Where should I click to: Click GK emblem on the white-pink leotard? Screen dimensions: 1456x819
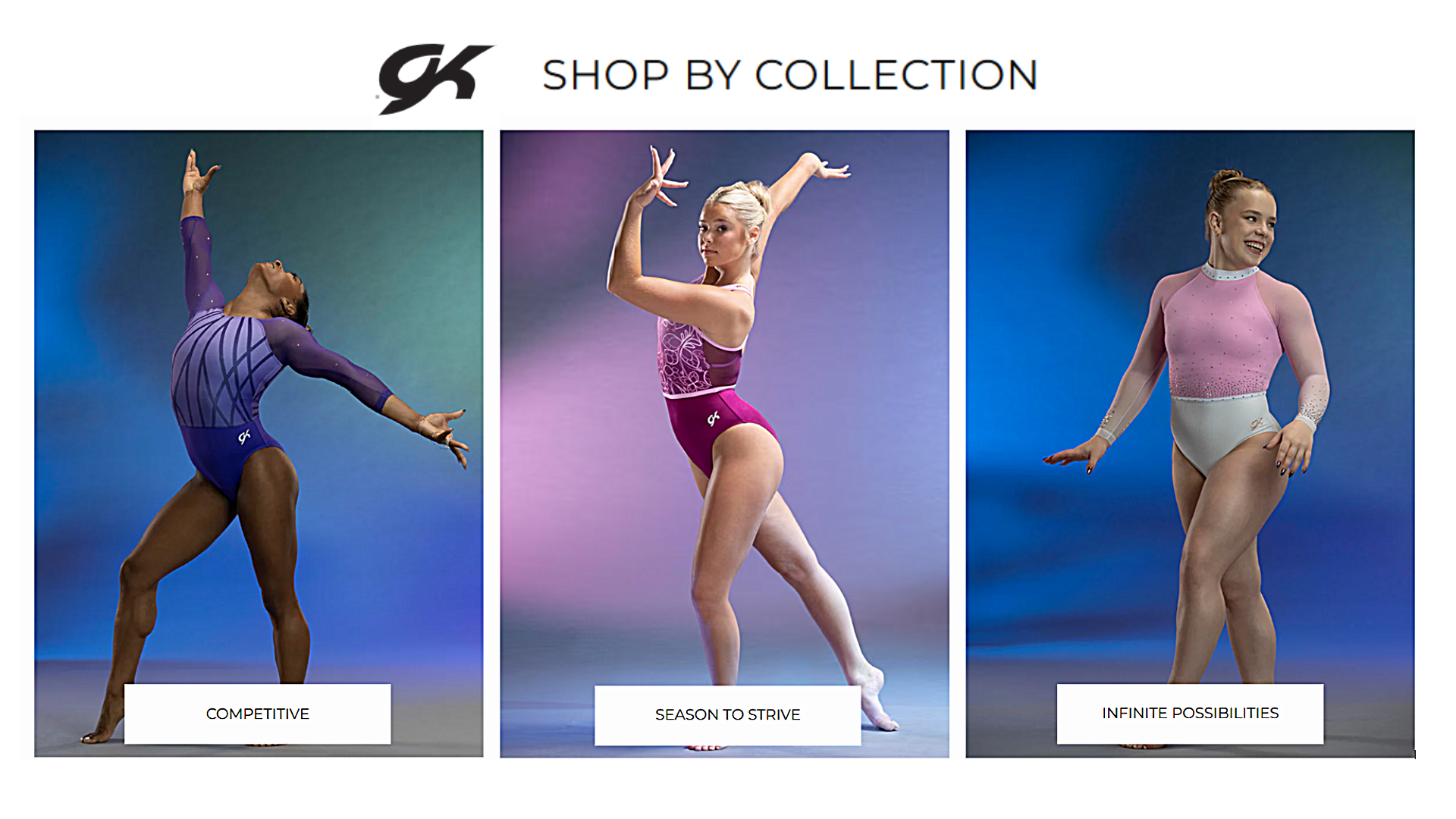click(1257, 423)
